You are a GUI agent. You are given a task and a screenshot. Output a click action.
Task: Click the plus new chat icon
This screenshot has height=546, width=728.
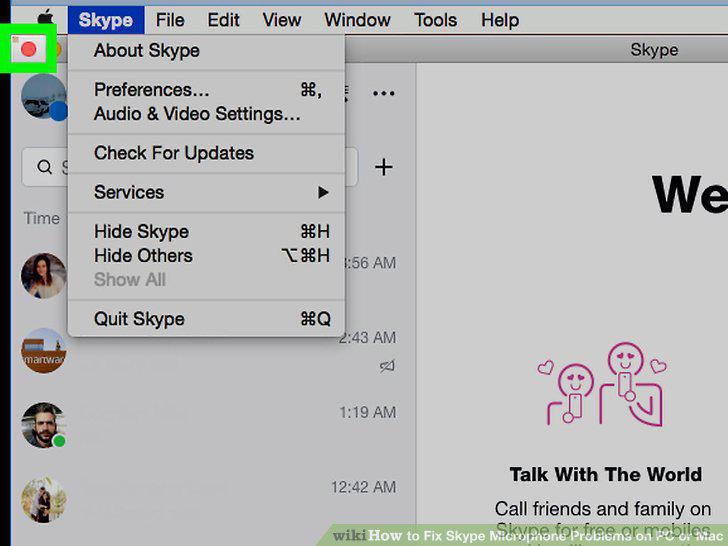tap(384, 167)
